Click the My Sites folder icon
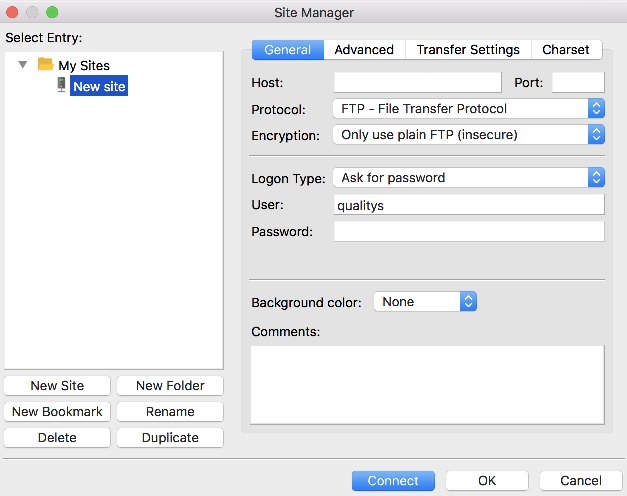 pos(45,65)
